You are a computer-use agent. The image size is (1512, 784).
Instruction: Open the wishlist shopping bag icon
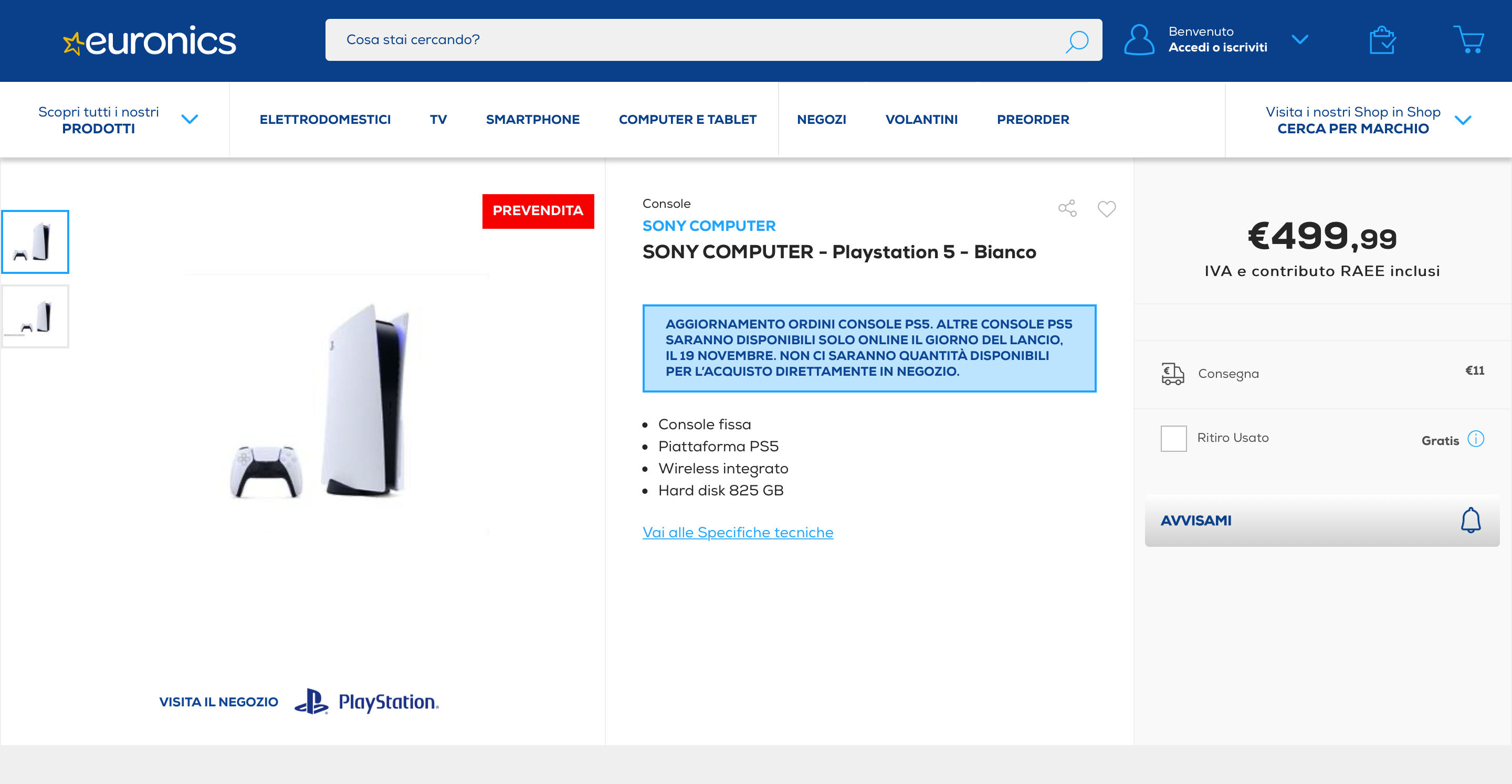(1382, 40)
